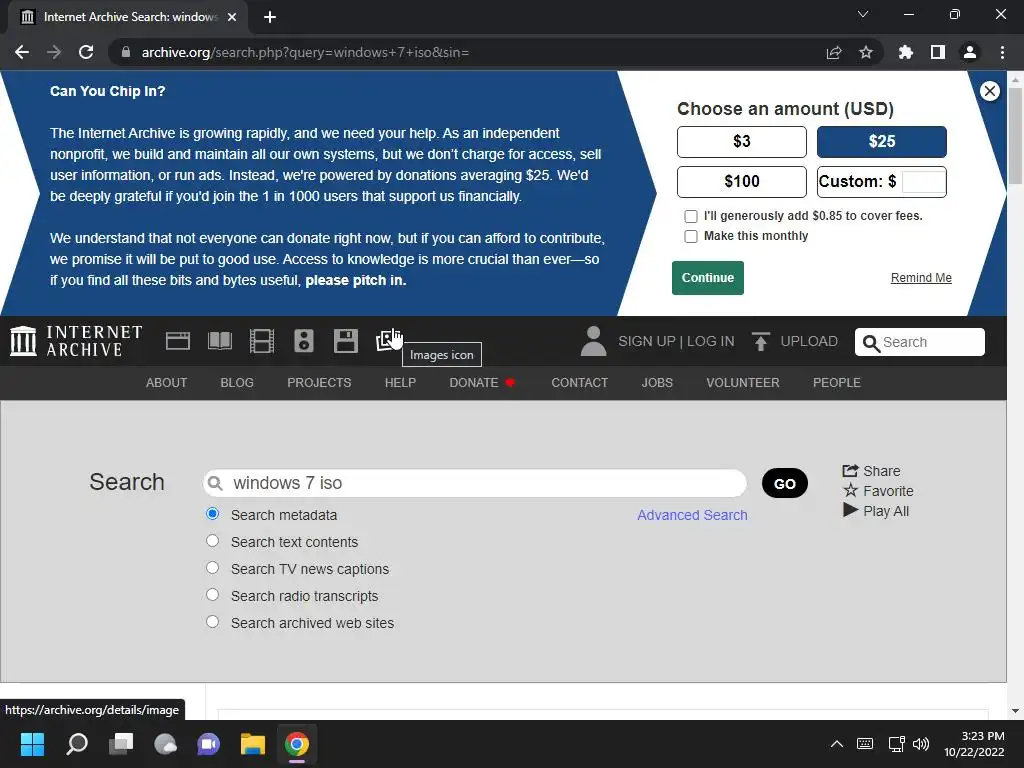
Task: Click browser Back arrow
Action: tap(22, 52)
